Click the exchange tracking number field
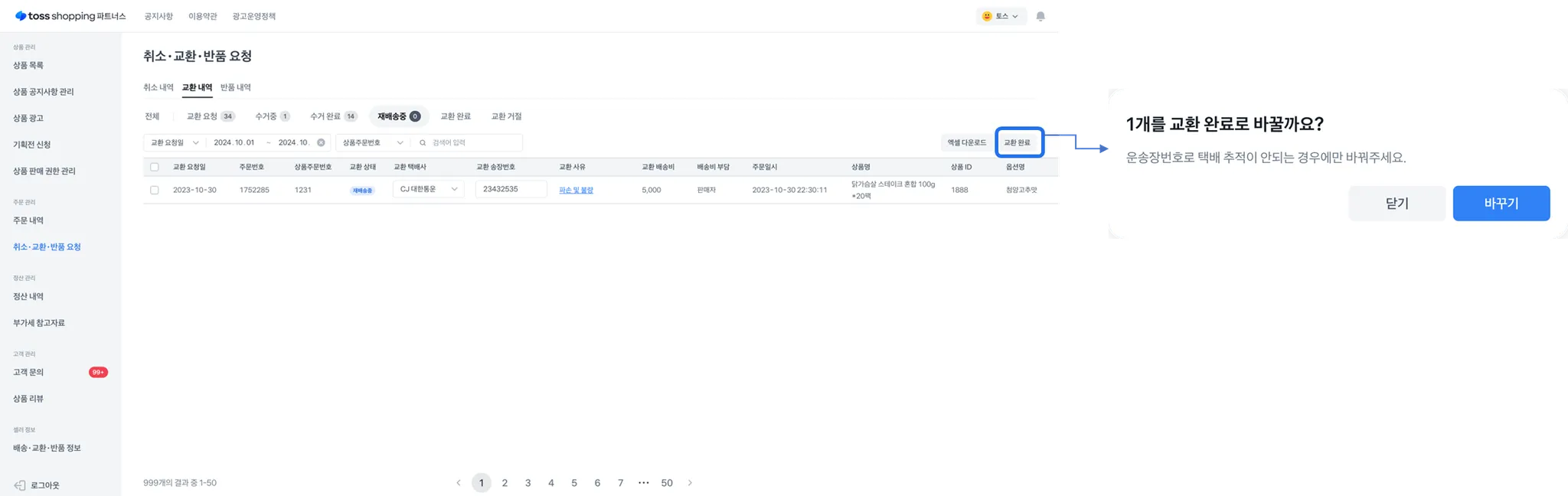1568x496 pixels. click(511, 189)
